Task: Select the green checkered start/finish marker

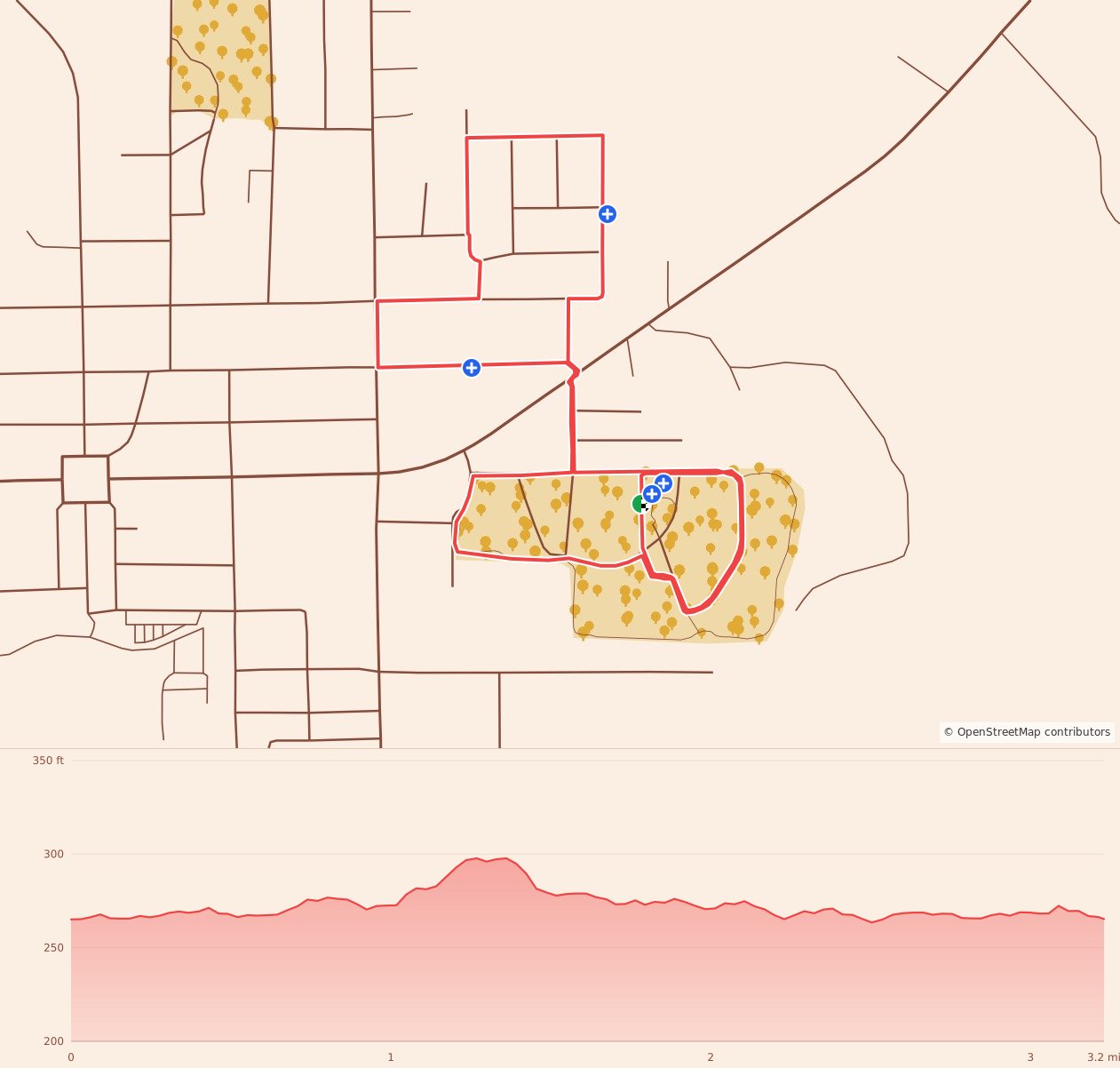Action: [639, 504]
